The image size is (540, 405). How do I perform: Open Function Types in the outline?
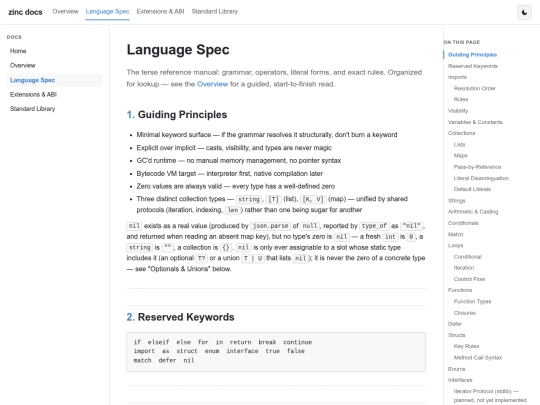(x=472, y=301)
